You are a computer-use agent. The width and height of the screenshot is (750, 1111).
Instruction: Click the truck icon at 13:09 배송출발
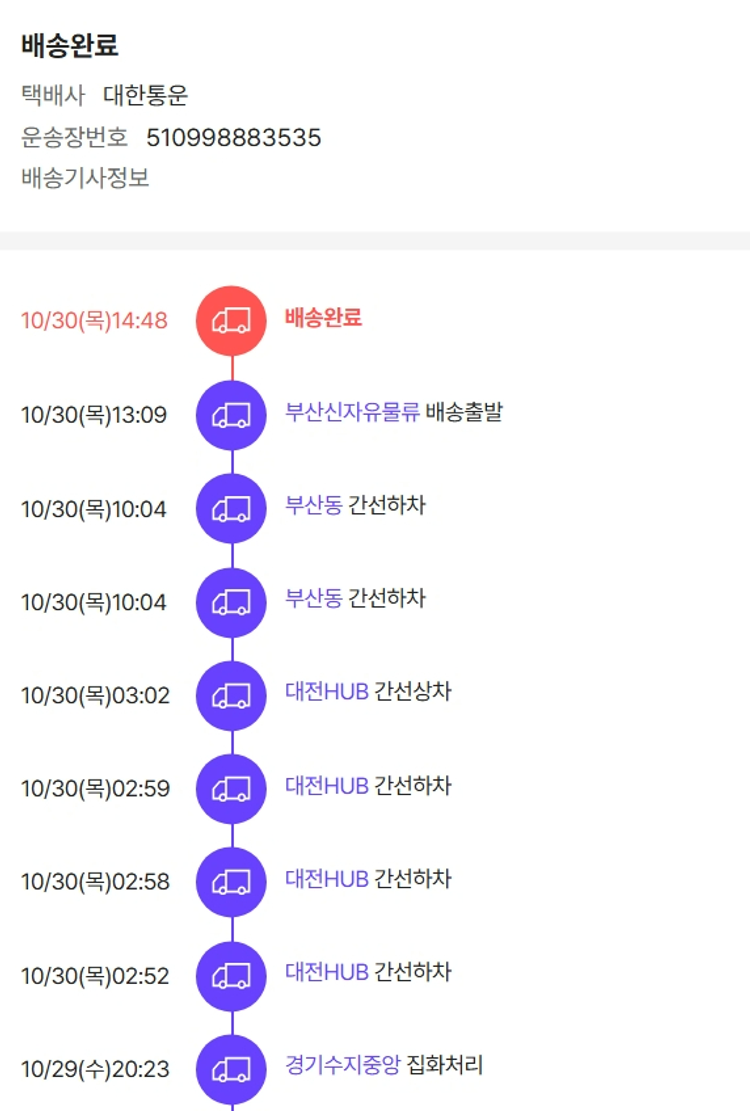coord(231,415)
